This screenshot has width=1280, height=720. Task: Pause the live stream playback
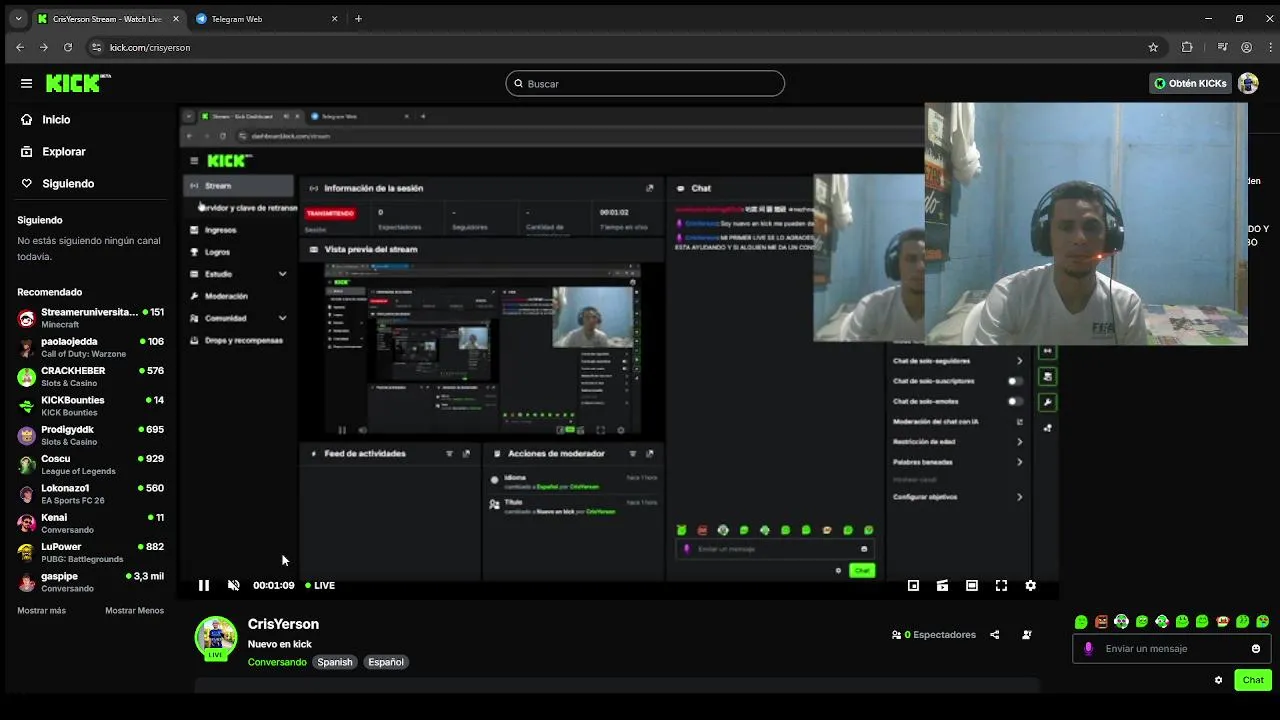(x=203, y=585)
